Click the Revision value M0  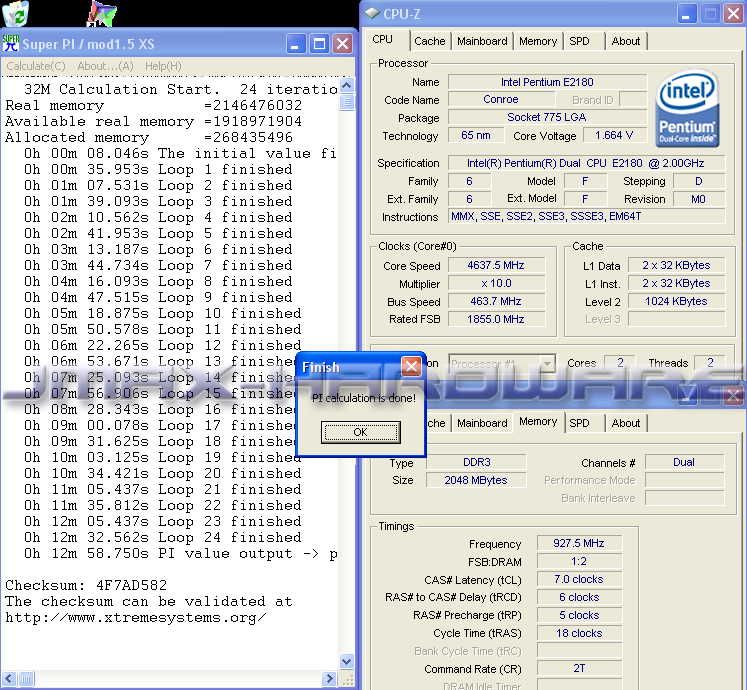point(699,199)
